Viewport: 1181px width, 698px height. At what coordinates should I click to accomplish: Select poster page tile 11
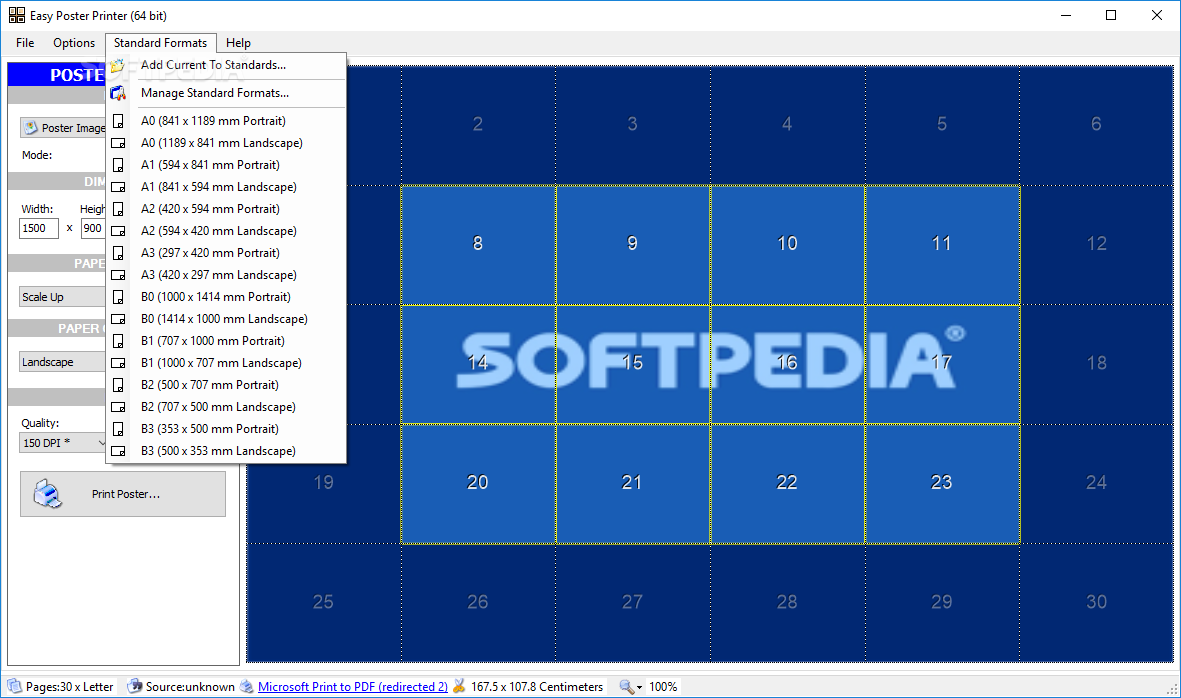pos(942,245)
